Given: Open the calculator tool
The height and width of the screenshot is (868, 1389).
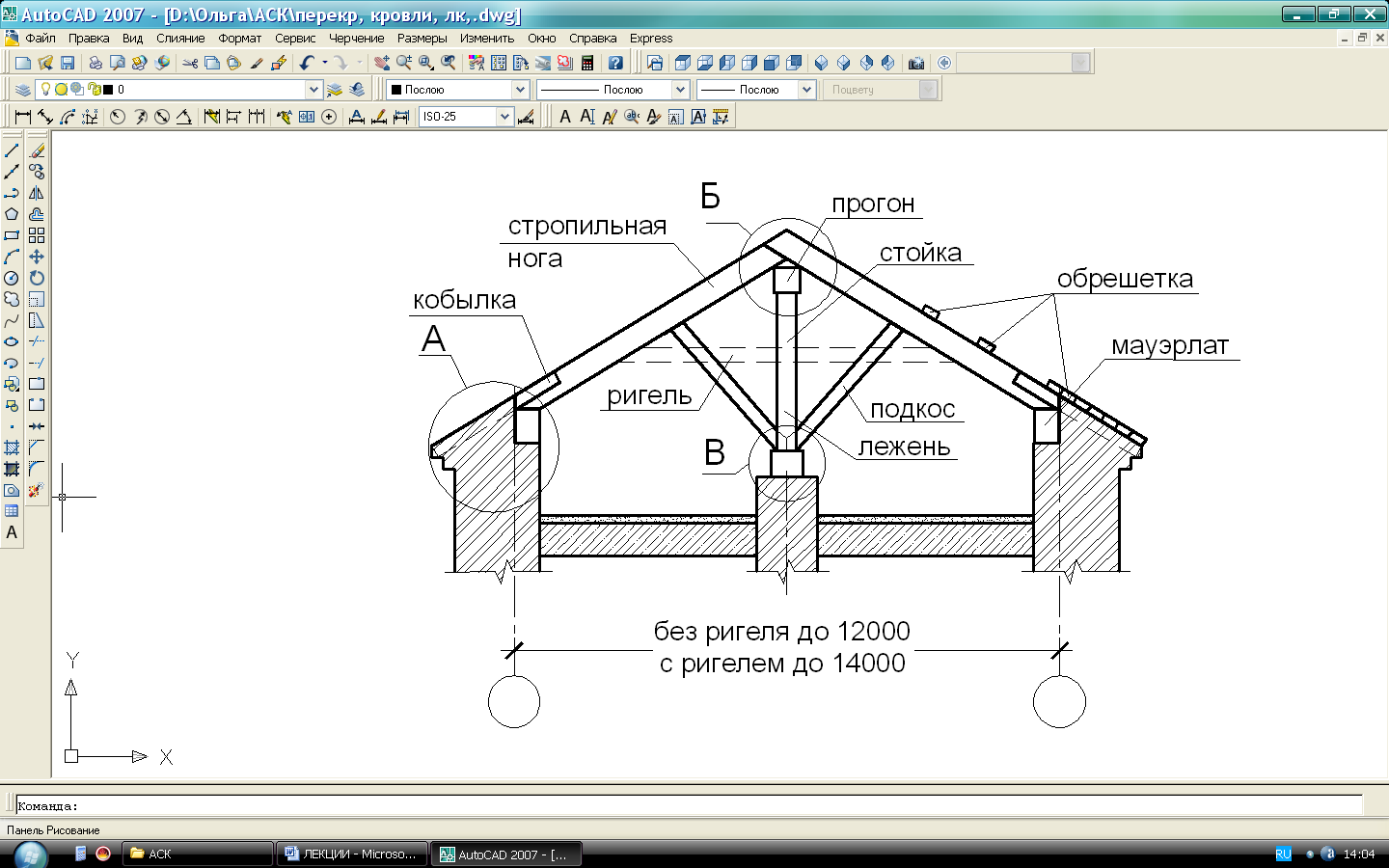Looking at the screenshot, I should (x=587, y=63).
